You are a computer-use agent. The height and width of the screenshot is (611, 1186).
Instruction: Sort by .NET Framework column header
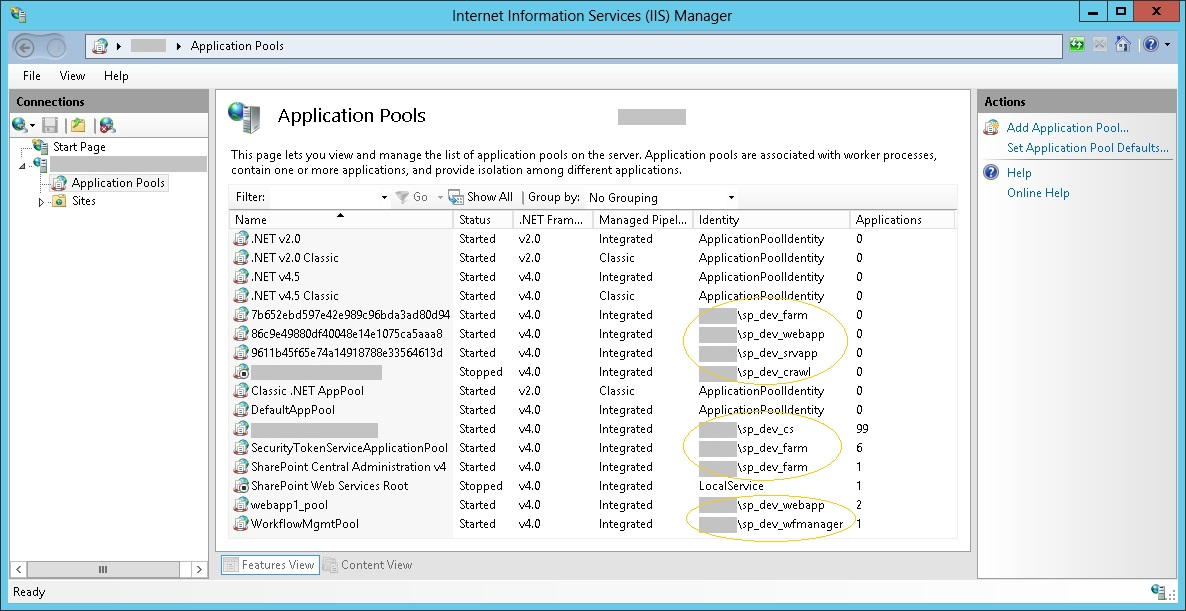coord(553,219)
